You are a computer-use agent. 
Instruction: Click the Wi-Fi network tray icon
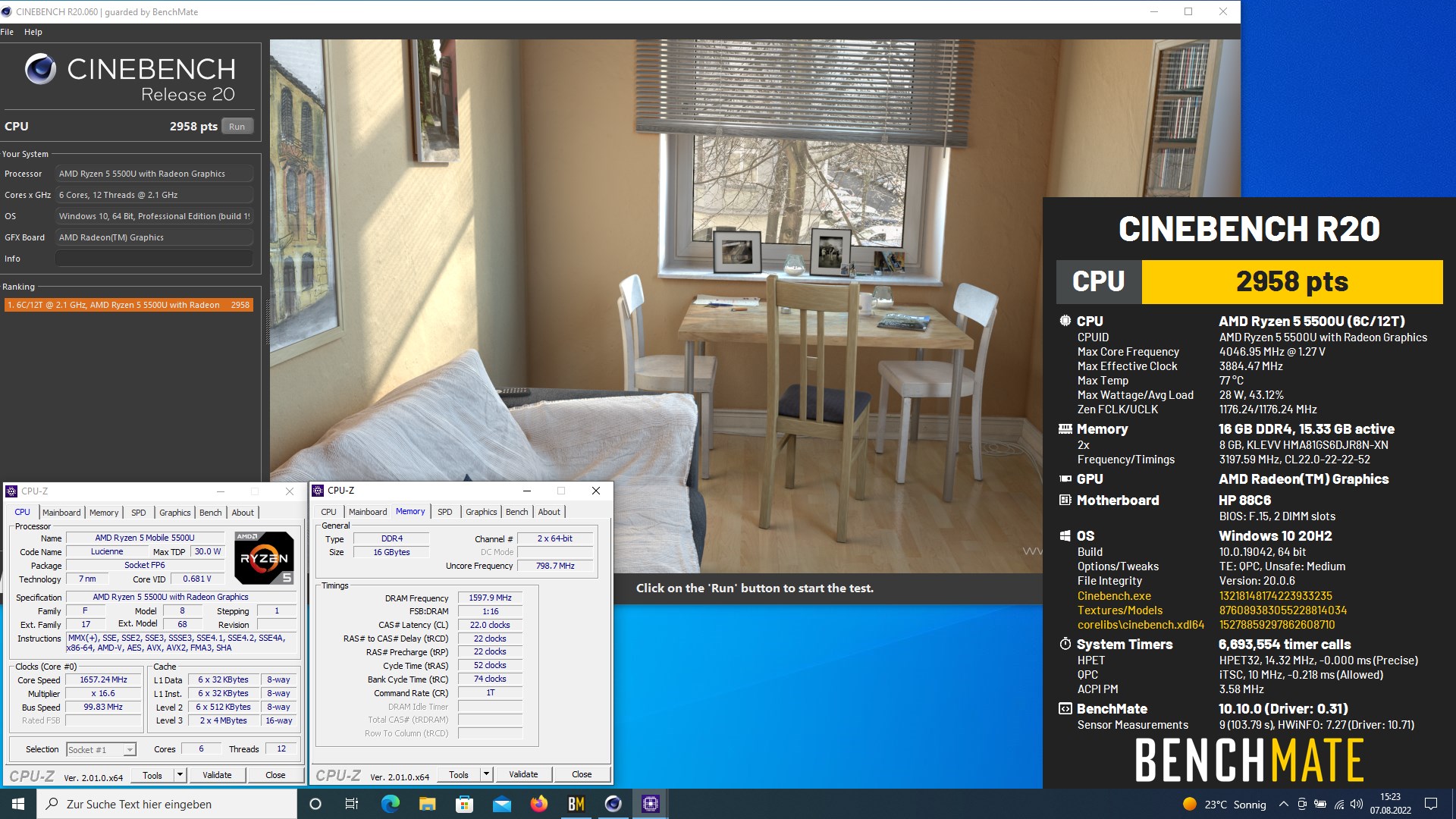[x=1338, y=804]
